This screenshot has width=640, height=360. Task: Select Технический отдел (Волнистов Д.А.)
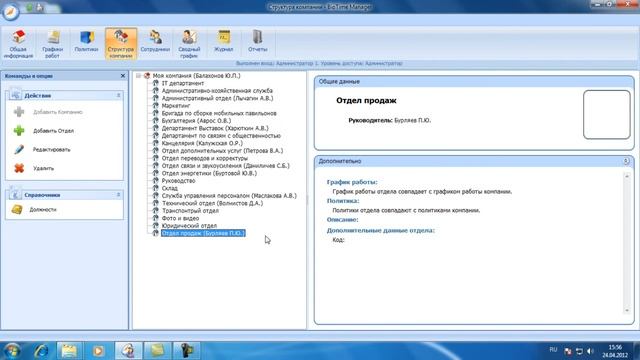point(212,203)
